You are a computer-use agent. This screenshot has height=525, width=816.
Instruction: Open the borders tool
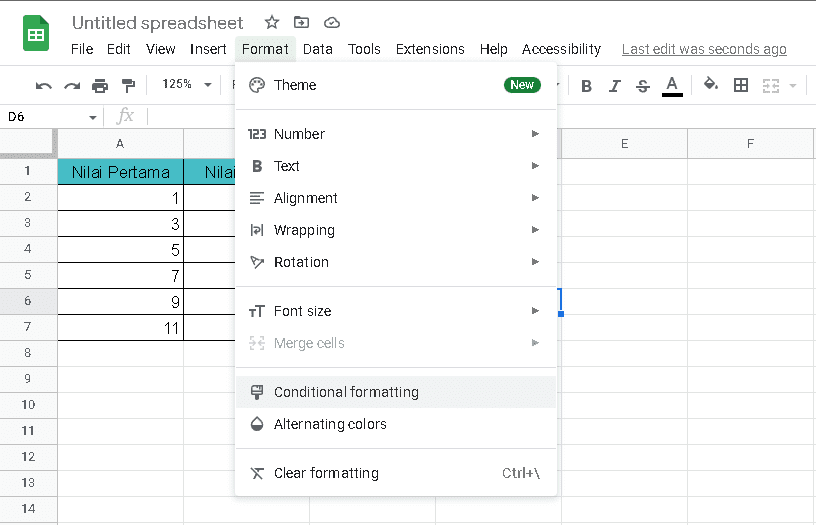741,85
